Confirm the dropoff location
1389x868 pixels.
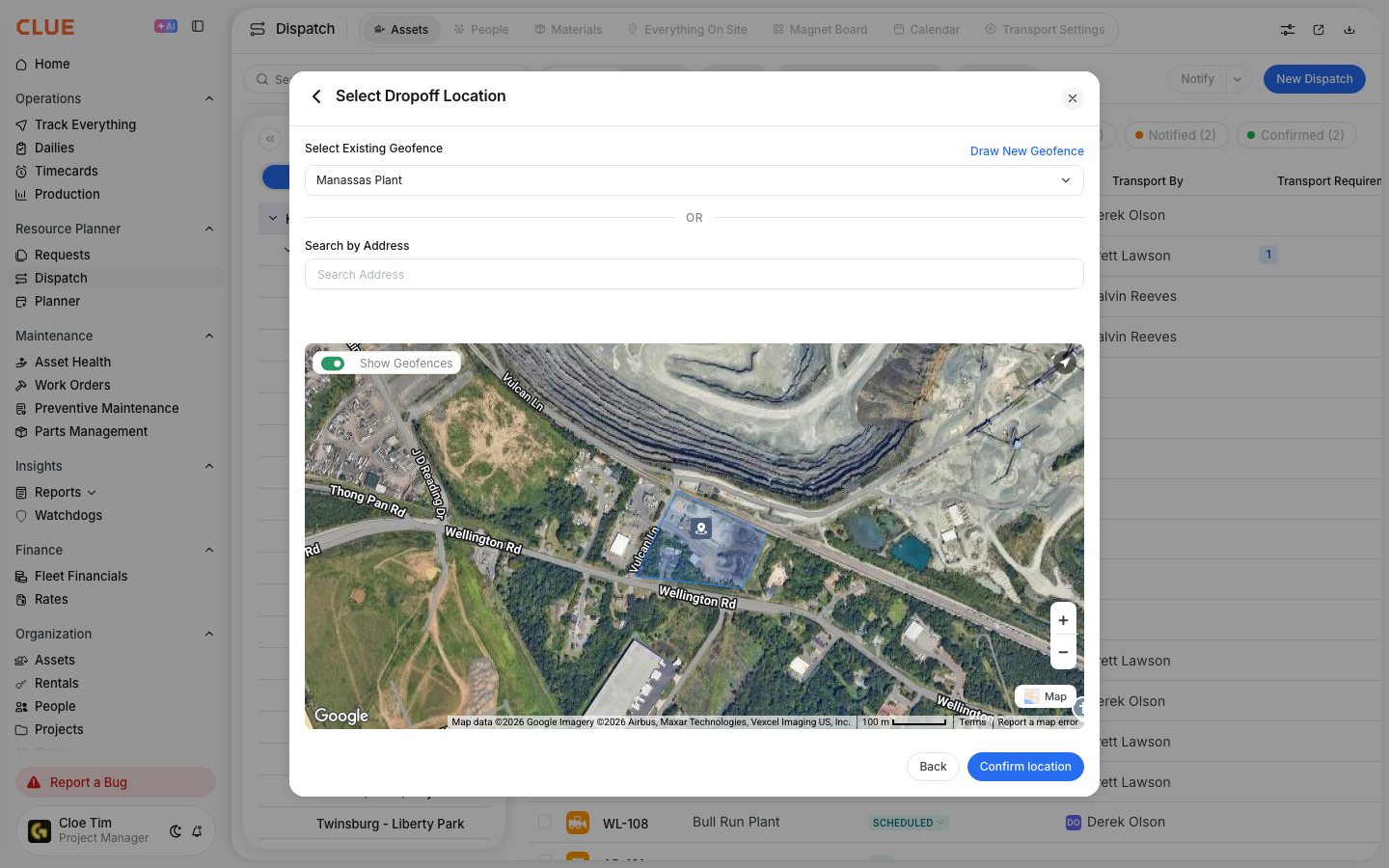click(x=1025, y=767)
